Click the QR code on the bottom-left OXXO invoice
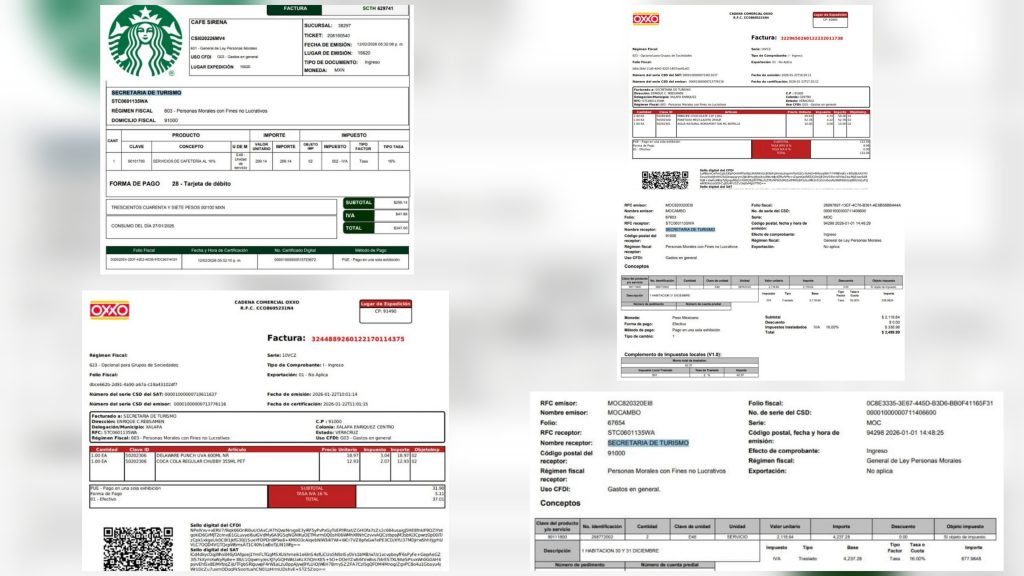Viewport: 1024px width, 576px height. pyautogui.click(x=138, y=548)
